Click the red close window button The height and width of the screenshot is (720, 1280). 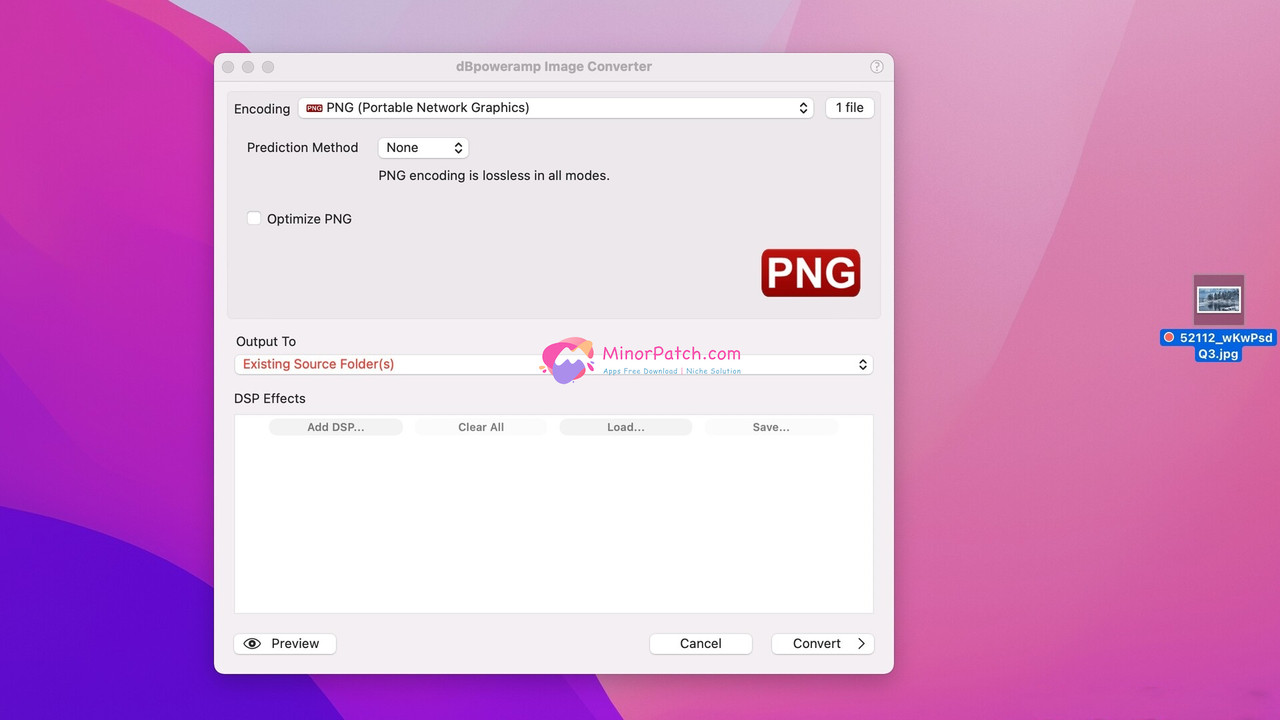coord(228,67)
